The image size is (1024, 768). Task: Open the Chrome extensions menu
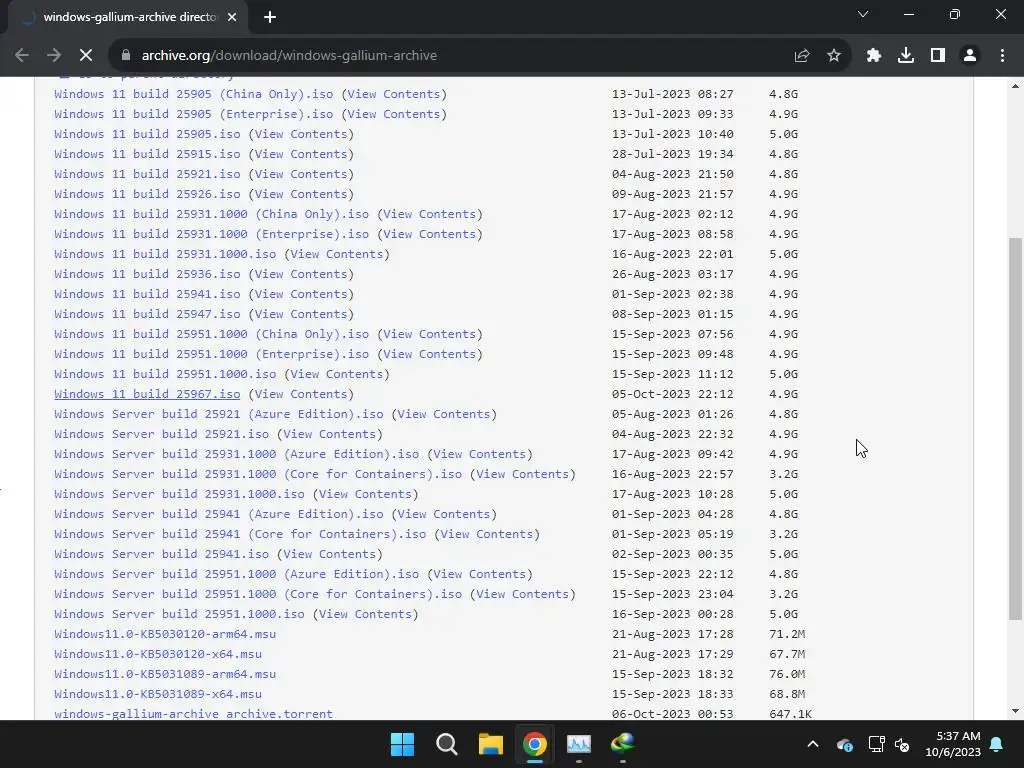874,56
